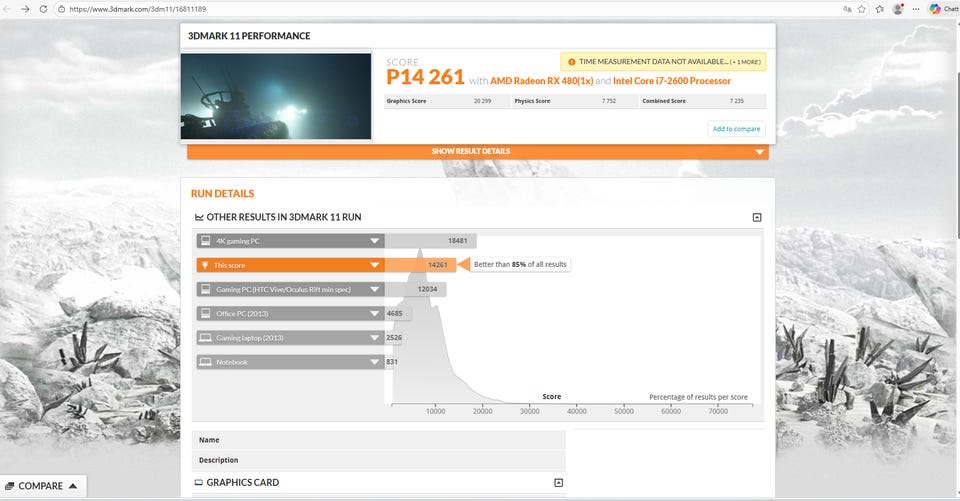Click the trophy icon on This score row
This screenshot has width=960, height=501.
(205, 265)
